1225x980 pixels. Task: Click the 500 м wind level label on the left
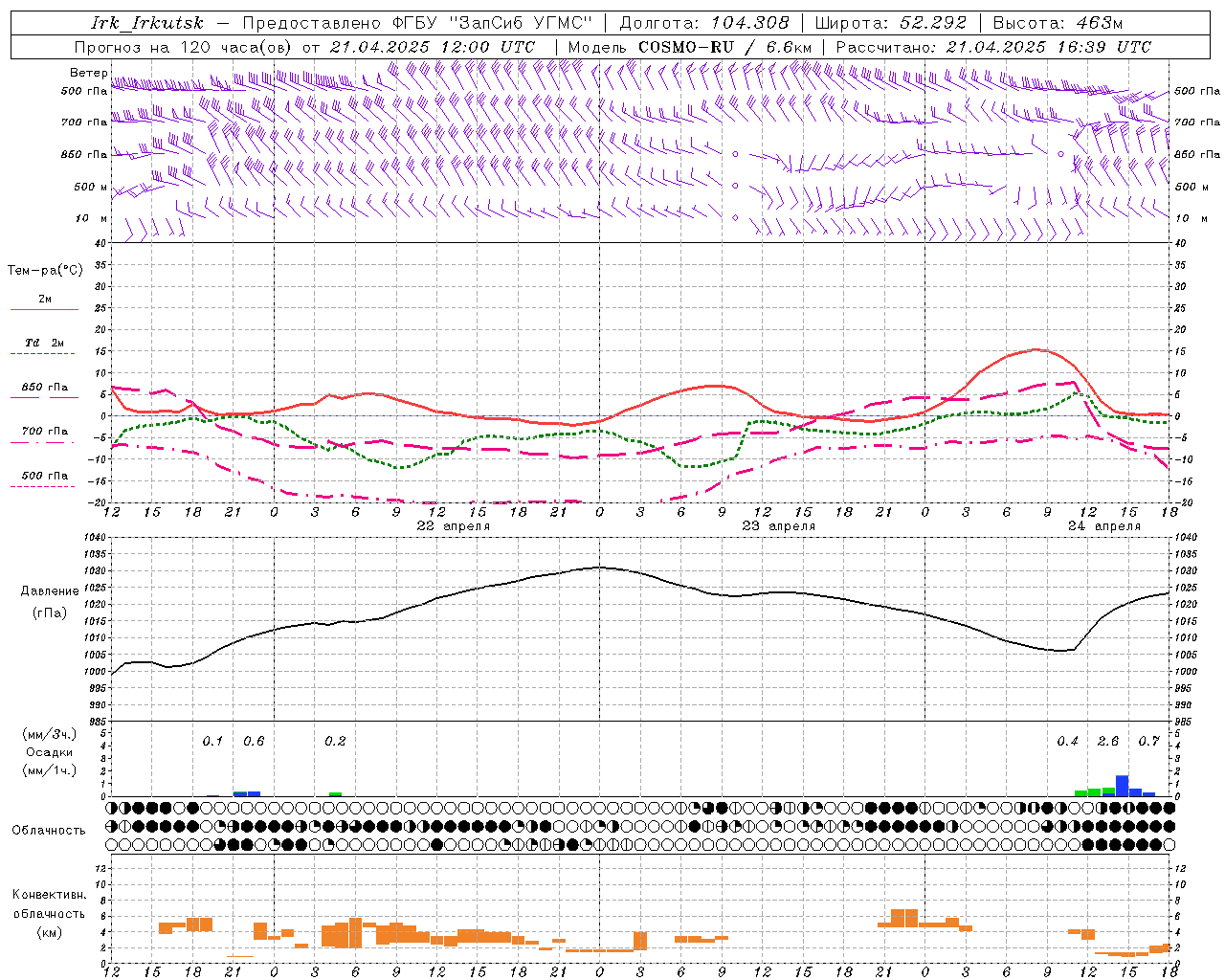tap(91, 187)
